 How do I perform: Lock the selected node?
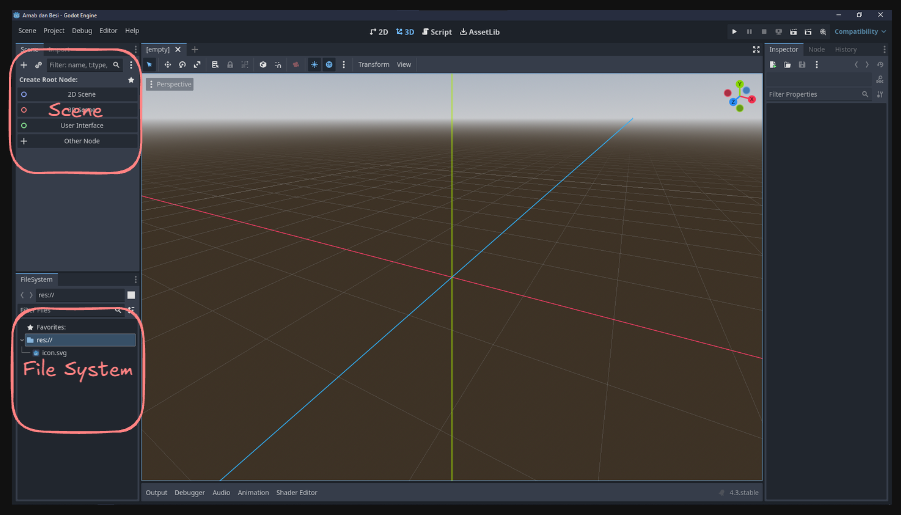click(230, 64)
